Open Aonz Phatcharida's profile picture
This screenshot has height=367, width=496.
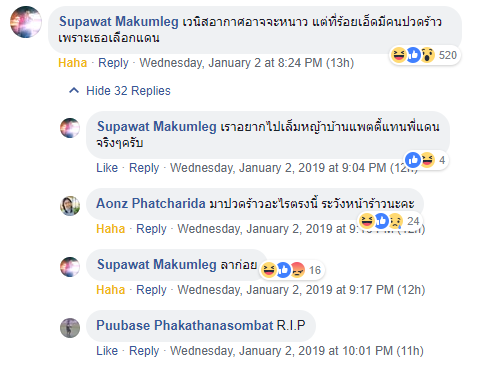(70, 206)
